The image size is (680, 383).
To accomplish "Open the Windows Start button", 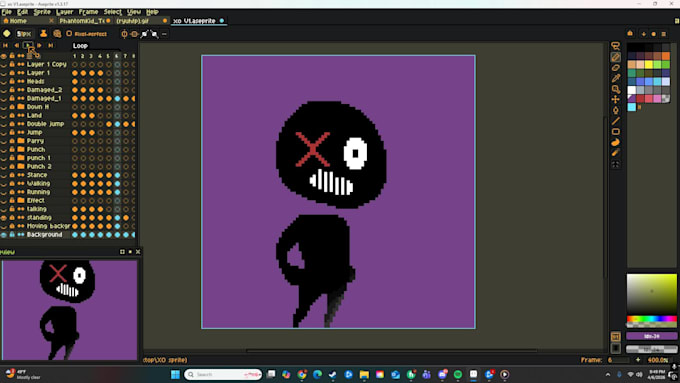I will (175, 374).
